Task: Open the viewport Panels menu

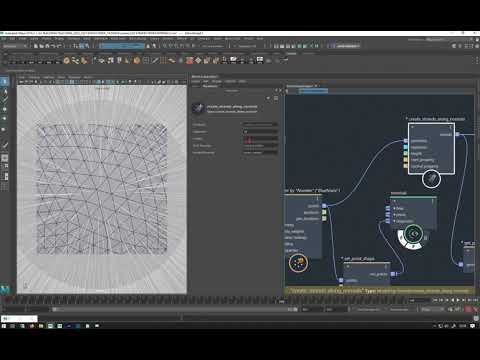Action: pos(88,77)
